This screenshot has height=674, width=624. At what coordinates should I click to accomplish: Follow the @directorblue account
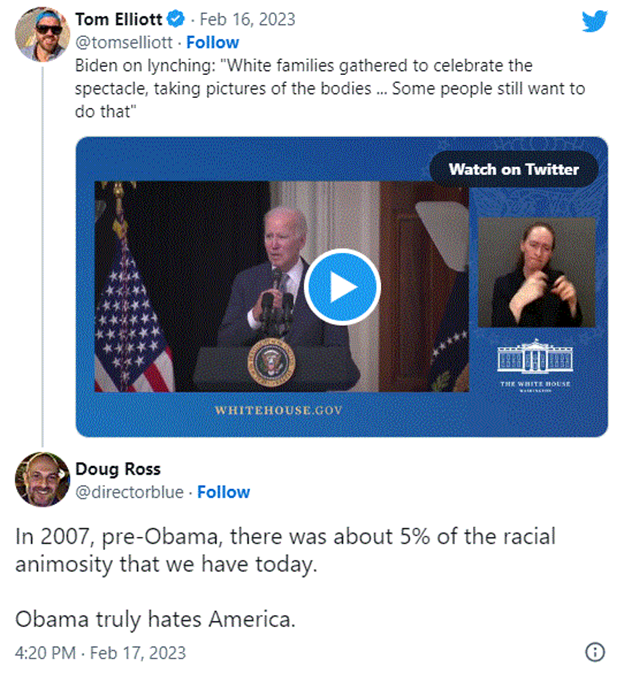pyautogui.click(x=223, y=492)
